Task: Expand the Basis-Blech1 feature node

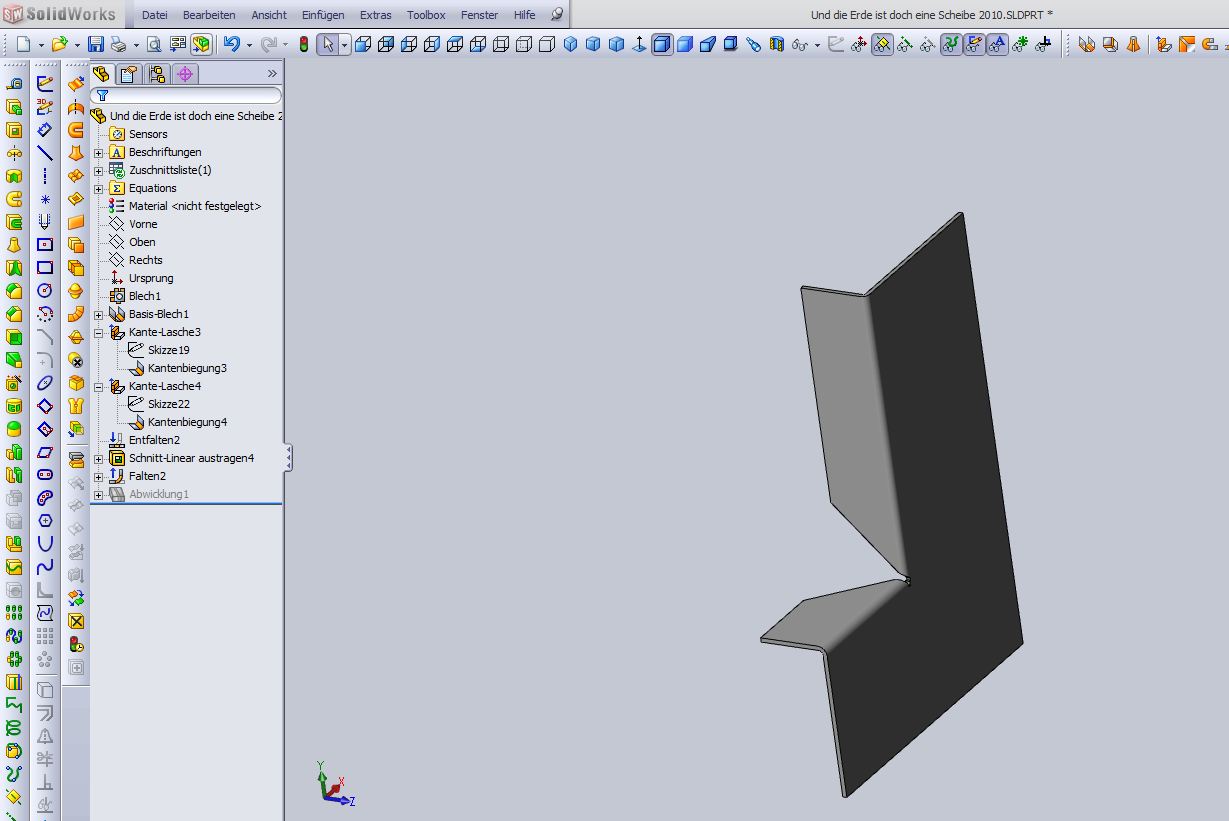Action: pyautogui.click(x=99, y=314)
